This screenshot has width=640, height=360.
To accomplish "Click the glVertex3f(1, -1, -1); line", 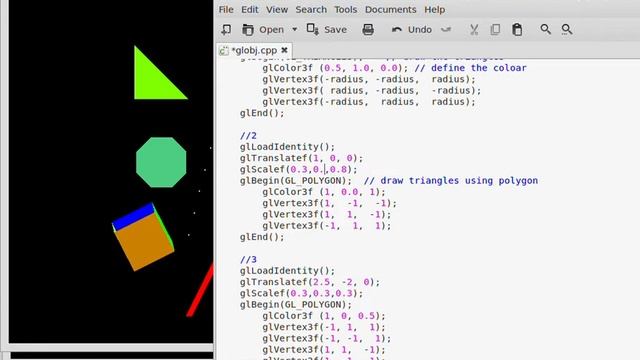I will point(329,203).
